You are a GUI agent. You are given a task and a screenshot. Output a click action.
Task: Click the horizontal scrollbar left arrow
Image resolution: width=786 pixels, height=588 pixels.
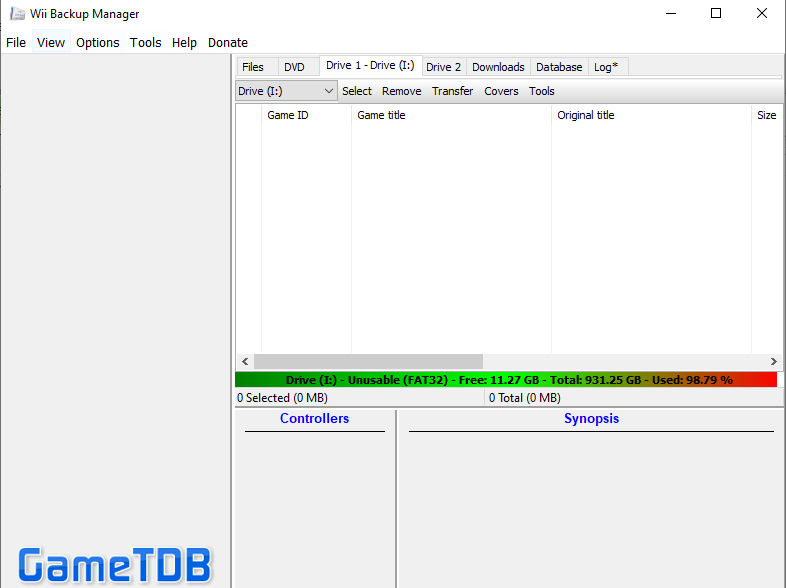coord(245,361)
